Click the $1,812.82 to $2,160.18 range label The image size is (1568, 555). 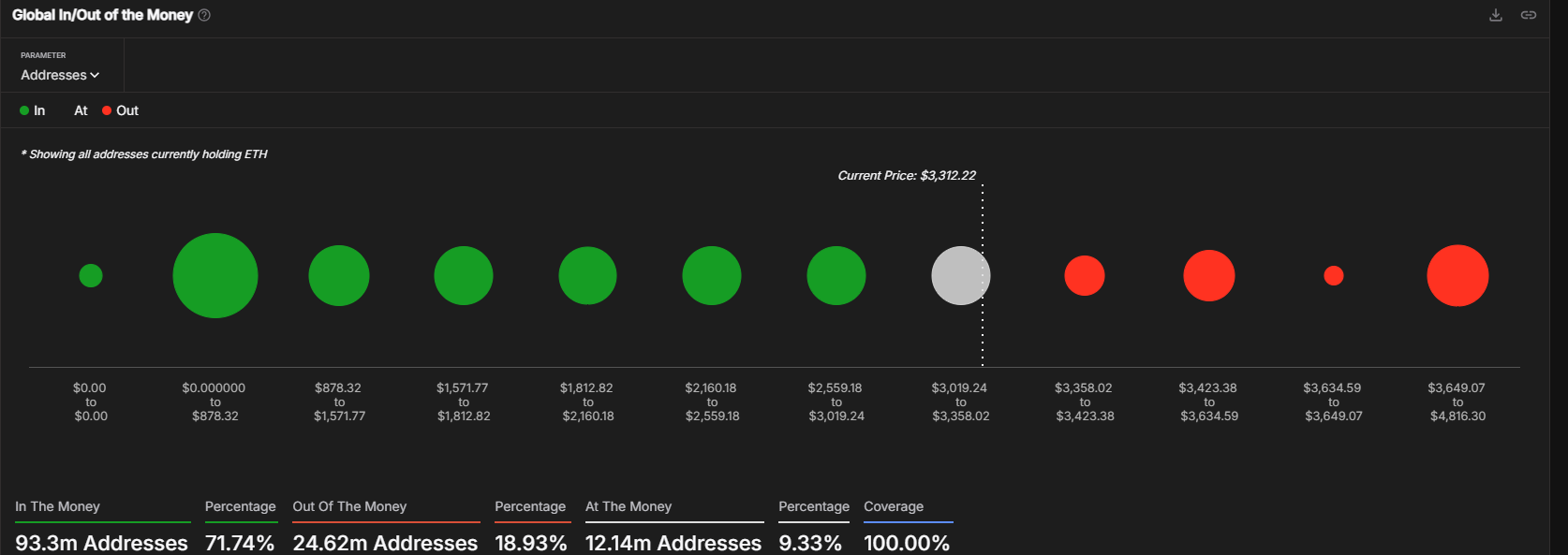point(587,402)
